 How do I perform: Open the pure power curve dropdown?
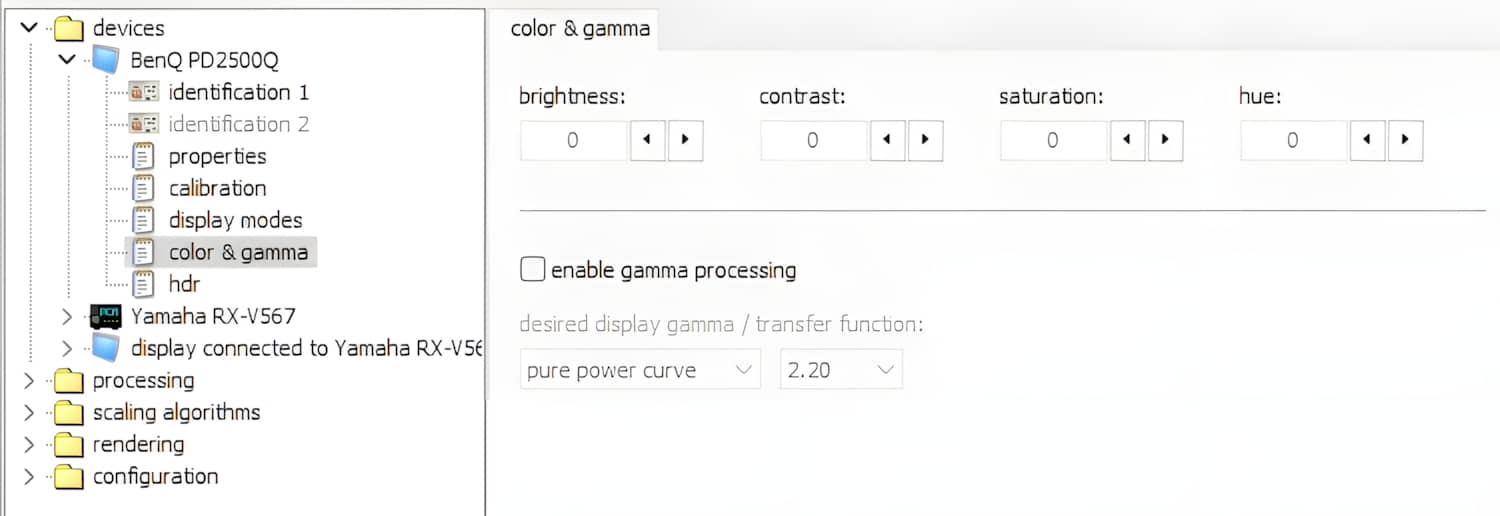coord(640,370)
